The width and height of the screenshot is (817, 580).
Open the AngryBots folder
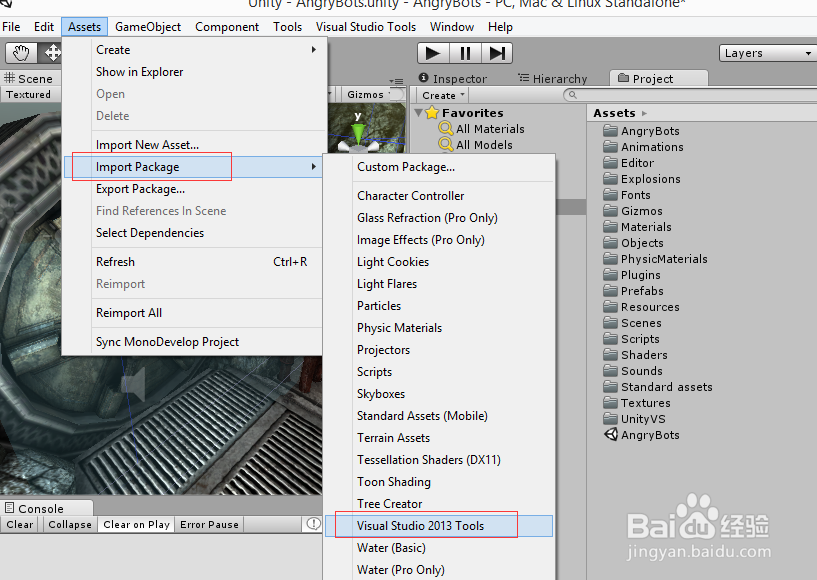(641, 131)
